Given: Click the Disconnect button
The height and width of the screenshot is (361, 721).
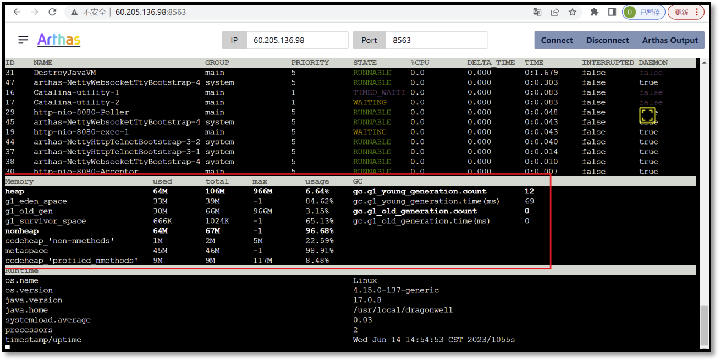Looking at the screenshot, I should pyautogui.click(x=607, y=40).
